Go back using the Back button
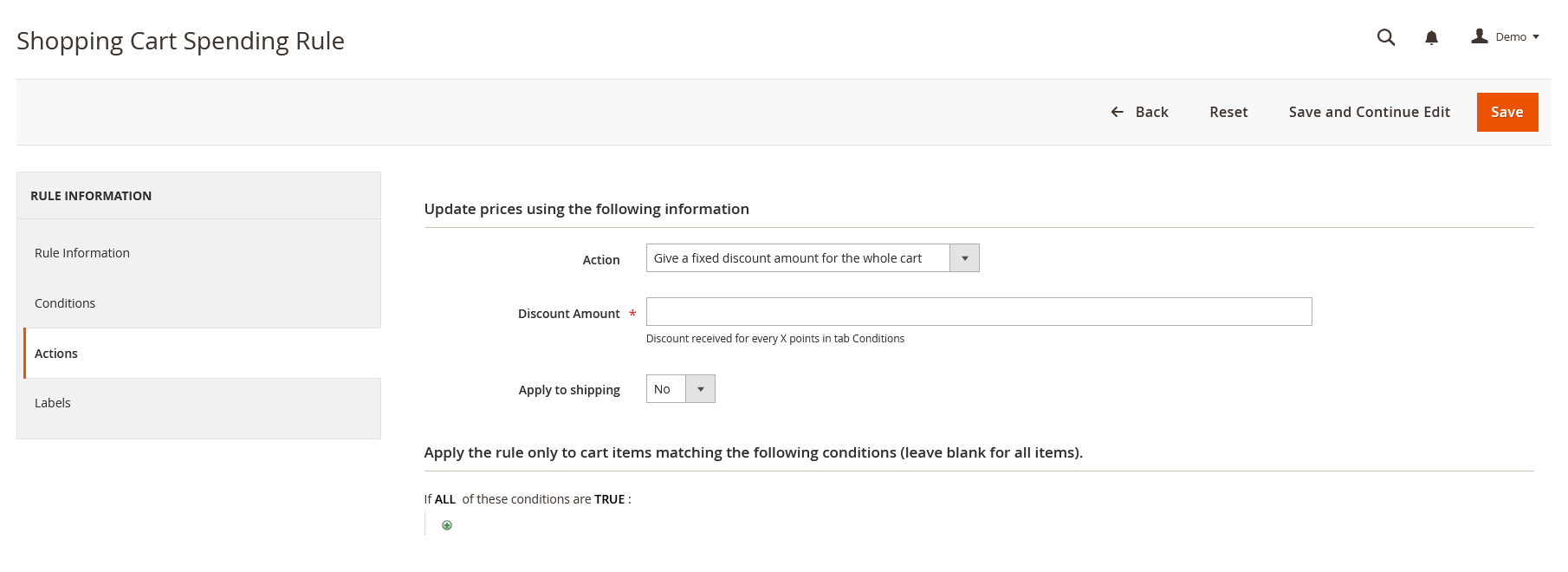This screenshot has width=1568, height=572. pyautogui.click(x=1140, y=112)
